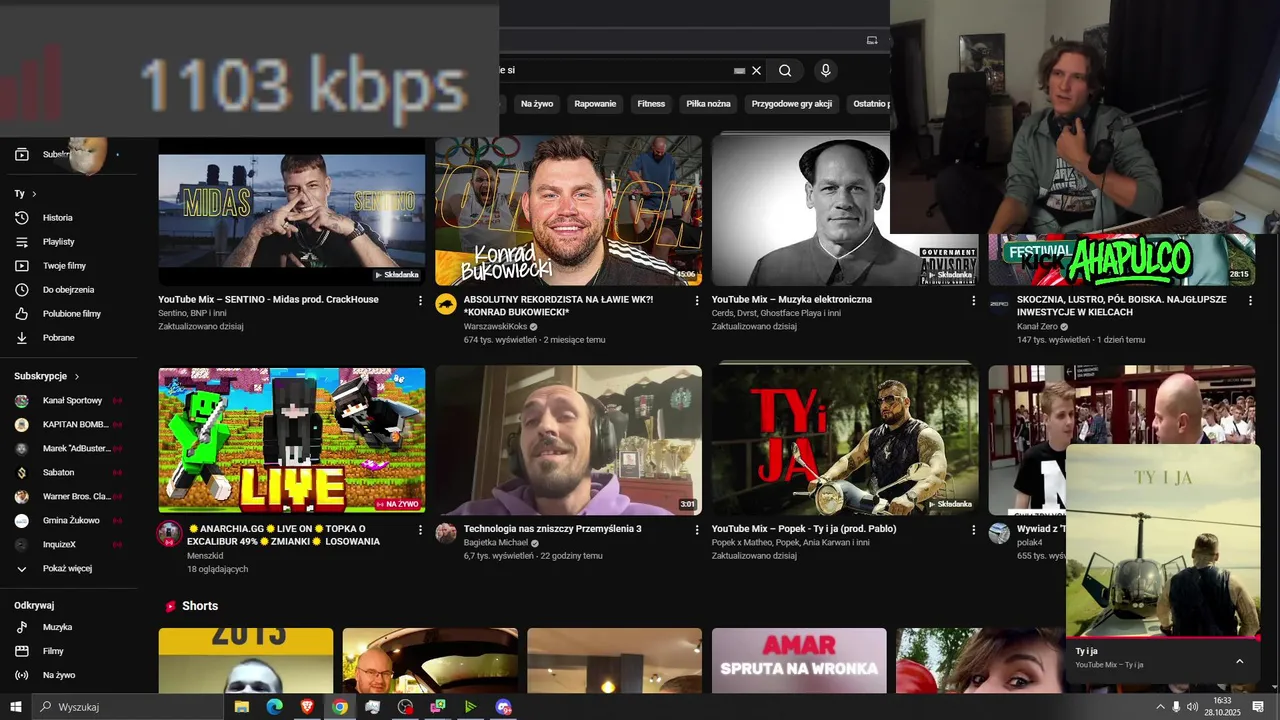
Task: Select the Na żywo filter chip
Action: coord(537,104)
